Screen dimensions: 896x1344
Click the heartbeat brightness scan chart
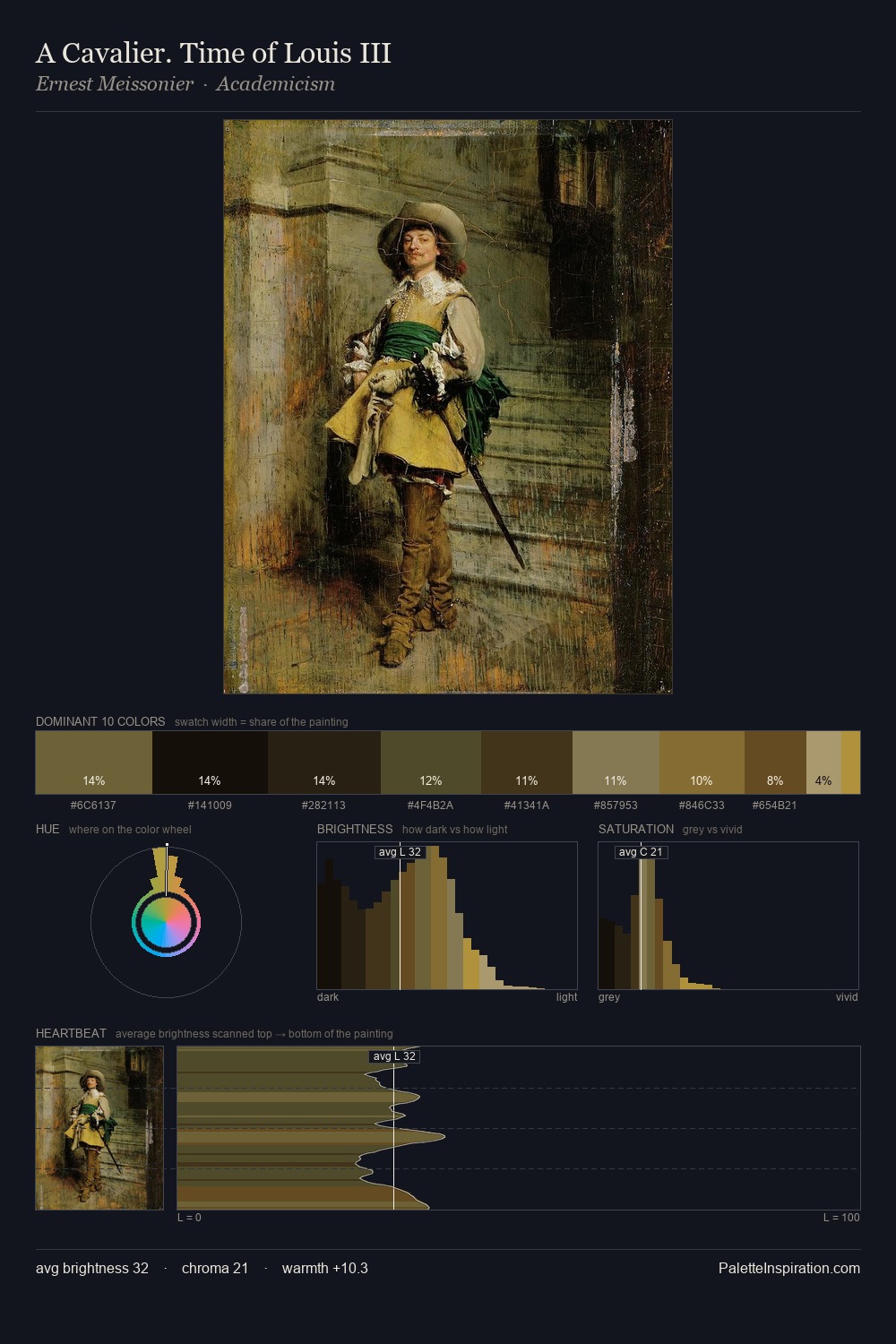click(x=519, y=1128)
